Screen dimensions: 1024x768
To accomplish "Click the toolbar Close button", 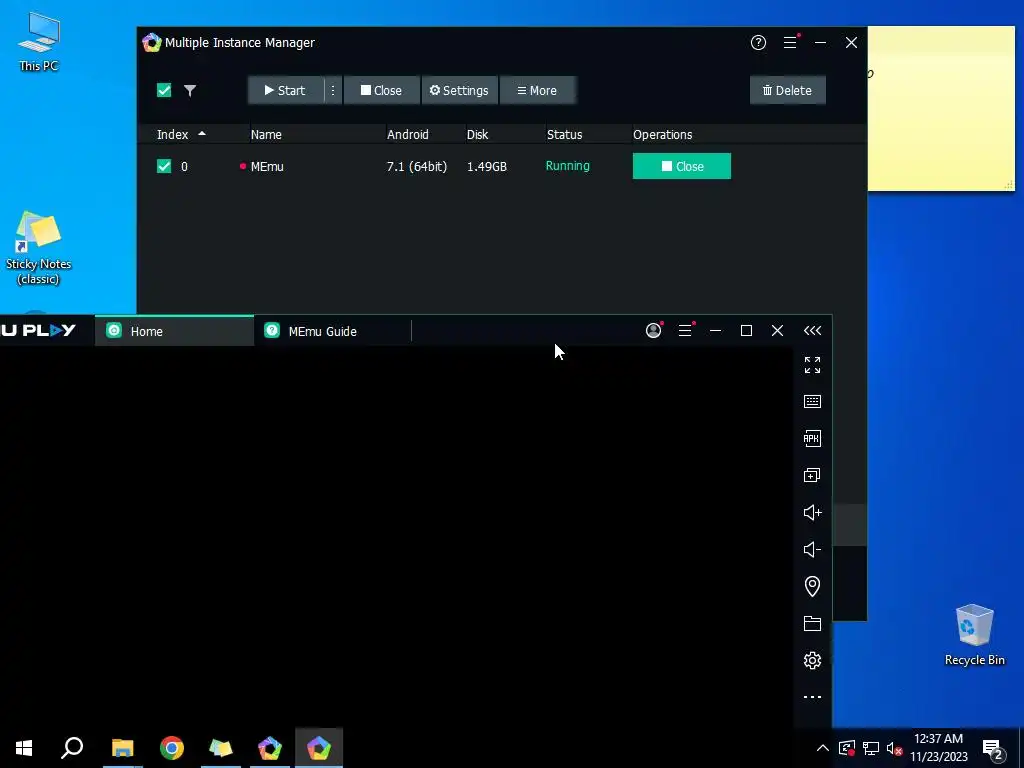I will [381, 91].
